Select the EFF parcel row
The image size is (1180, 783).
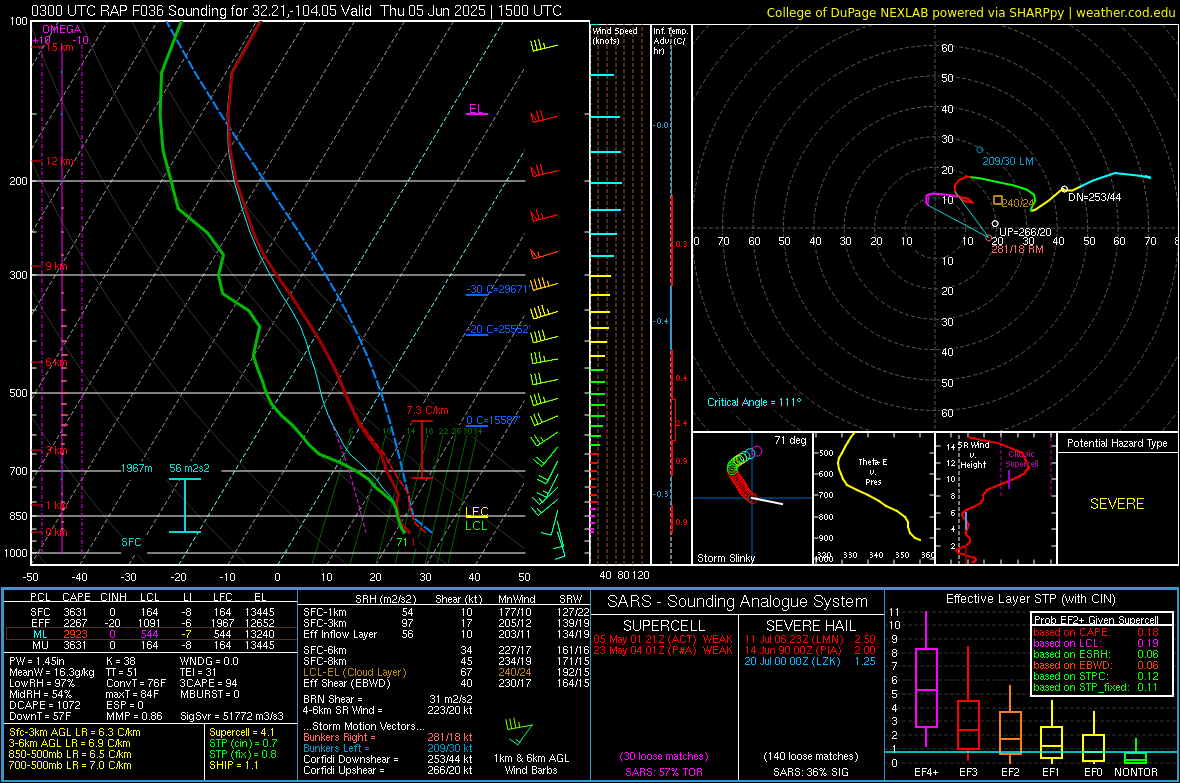pyautogui.click(x=151, y=623)
